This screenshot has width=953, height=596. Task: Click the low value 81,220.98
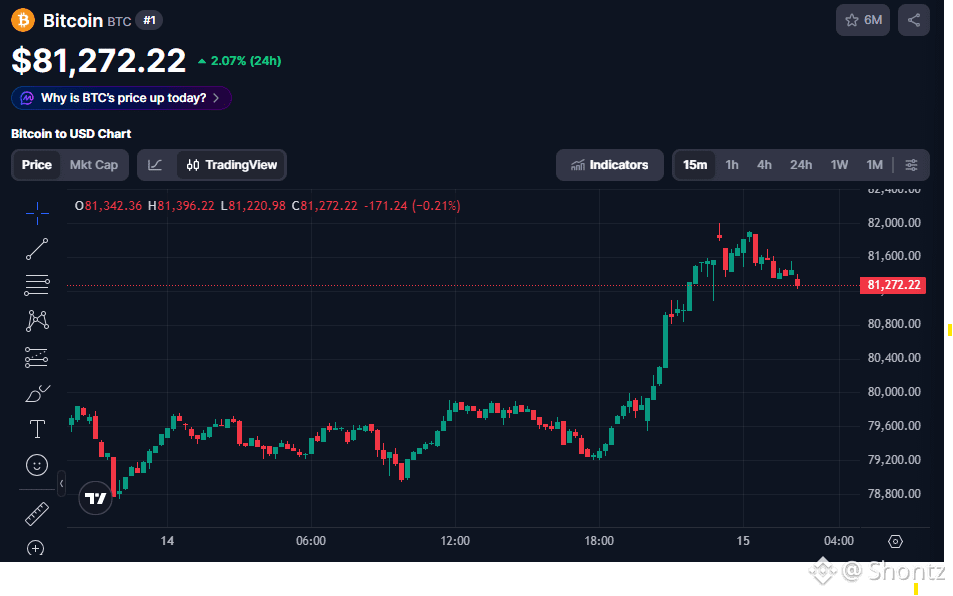click(x=256, y=206)
